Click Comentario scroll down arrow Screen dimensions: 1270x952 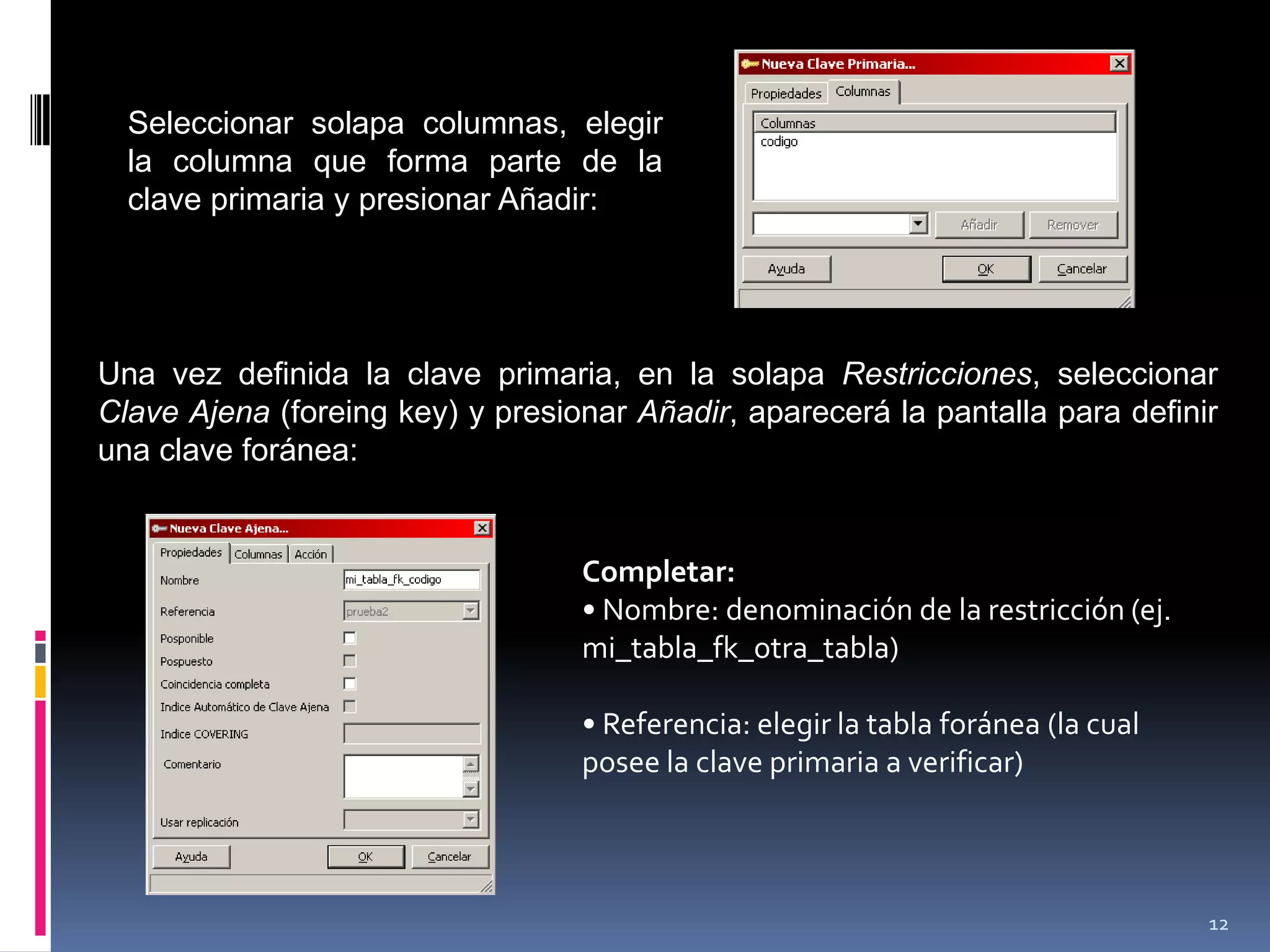click(x=471, y=789)
